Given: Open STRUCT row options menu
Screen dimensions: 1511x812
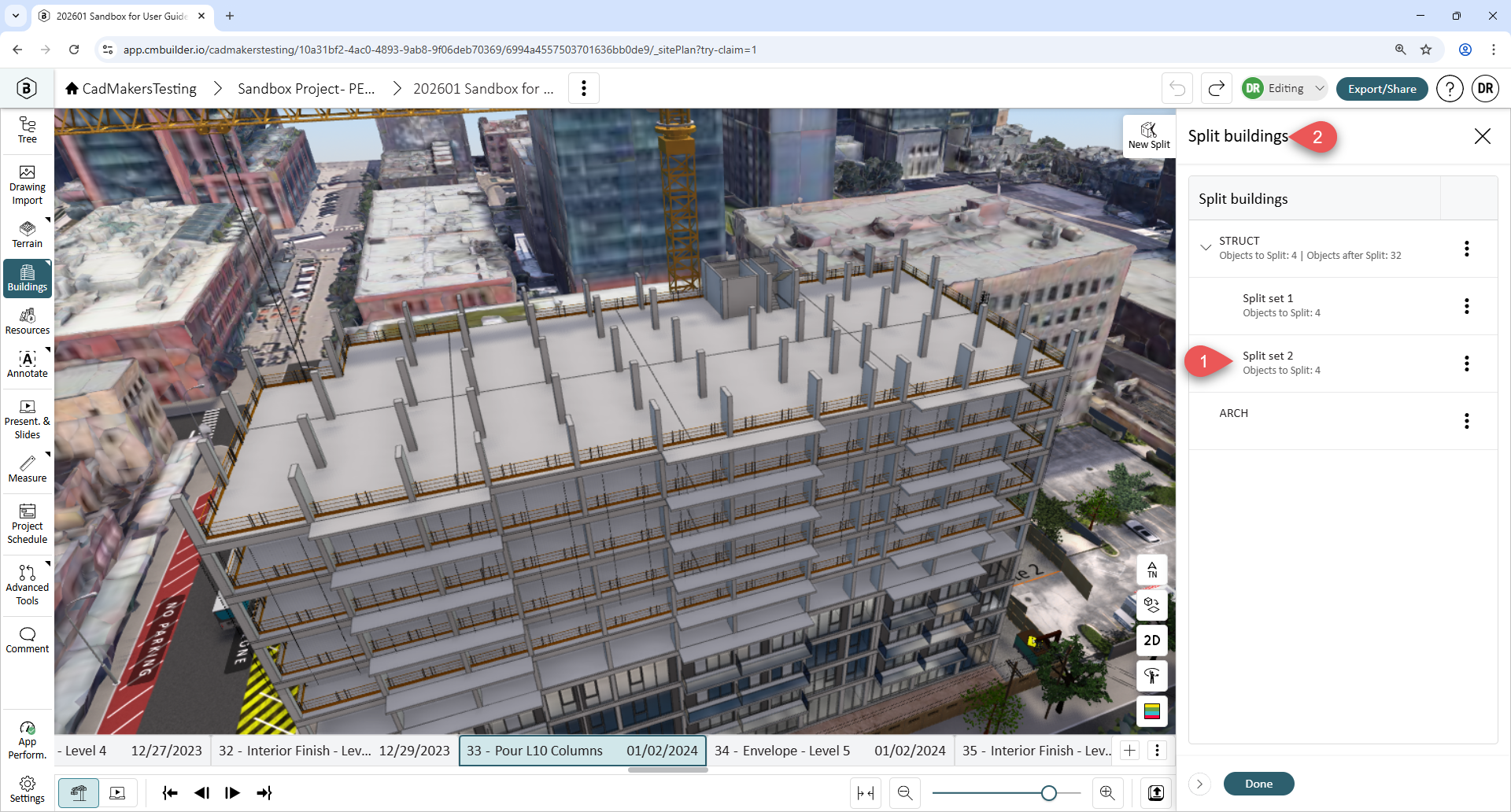Looking at the screenshot, I should click(x=1466, y=249).
